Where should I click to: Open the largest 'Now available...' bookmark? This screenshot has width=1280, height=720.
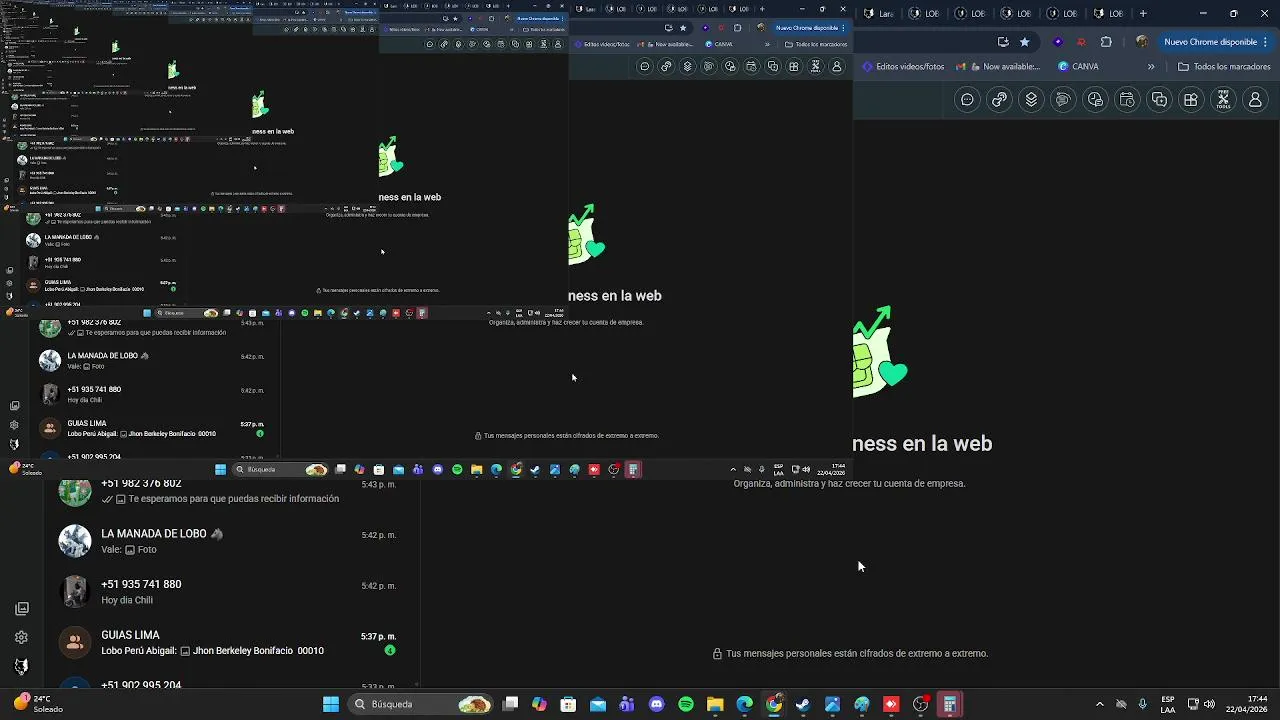coord(998,67)
